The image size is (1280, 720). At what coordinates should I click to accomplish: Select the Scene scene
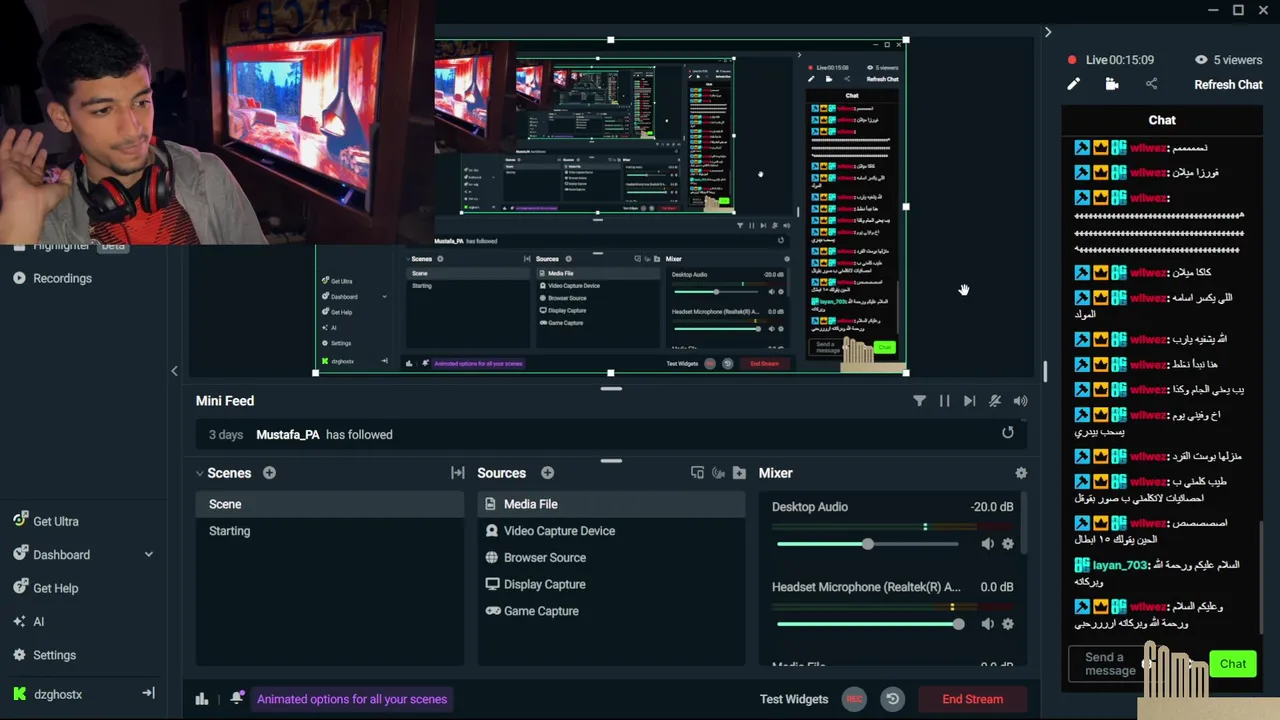[x=330, y=504]
